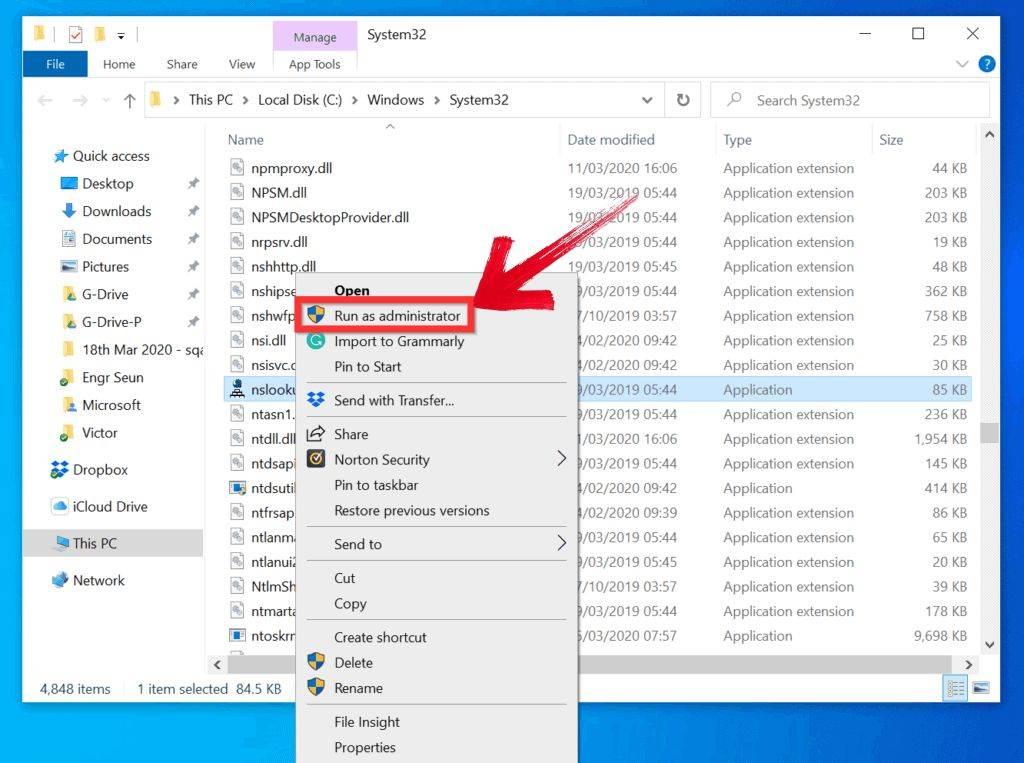Click the Up directory arrow
The height and width of the screenshot is (763, 1024).
click(129, 100)
